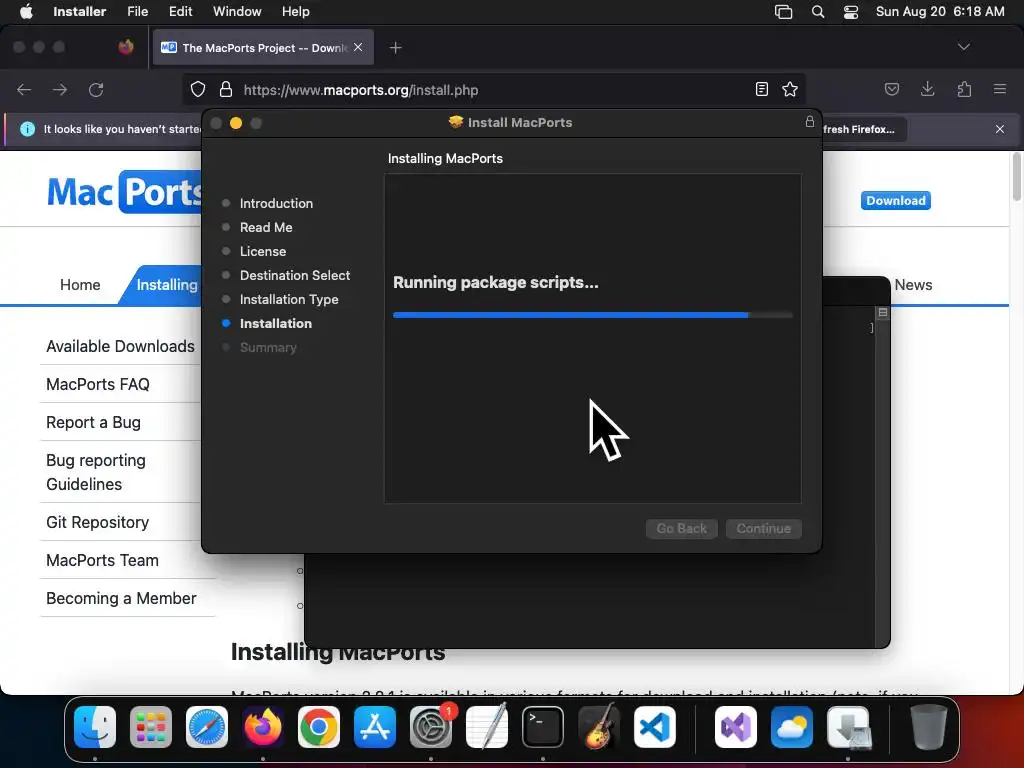Go forward in Firefox history
Viewport: 1024px width, 768px height.
pos(60,89)
